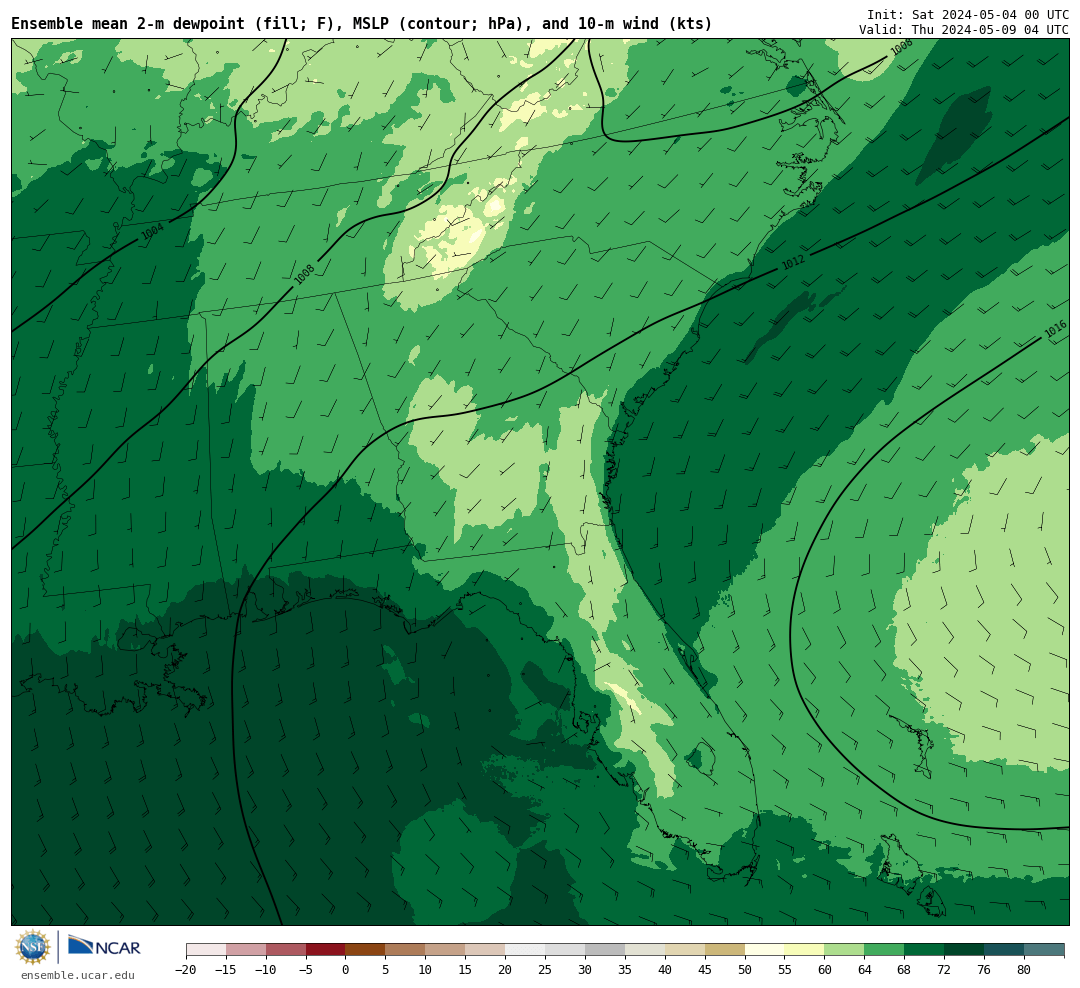Click the map title text
The width and height of the screenshot is (1080, 988).
pos(362,24)
